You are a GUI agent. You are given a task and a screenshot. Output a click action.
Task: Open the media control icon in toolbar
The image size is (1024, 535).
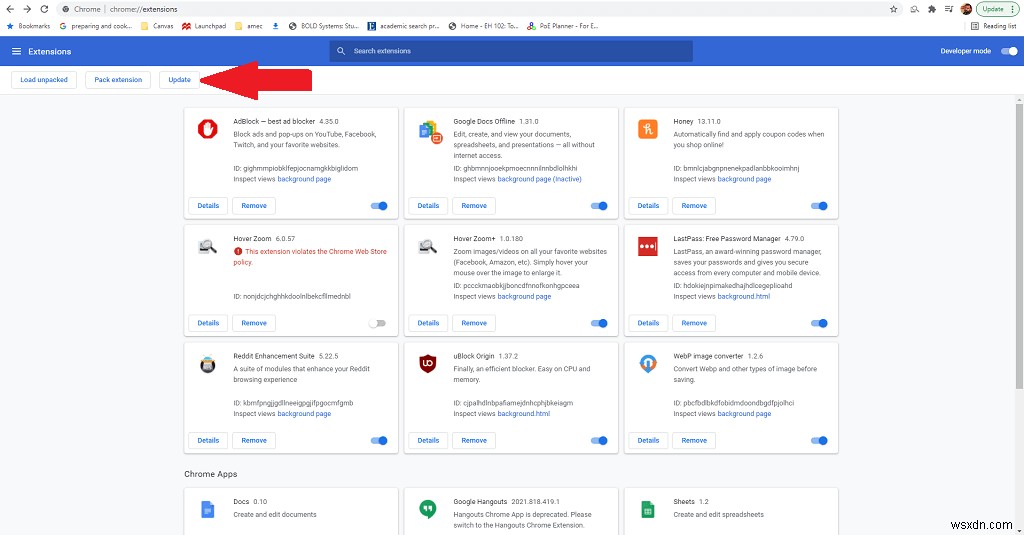[949, 9]
